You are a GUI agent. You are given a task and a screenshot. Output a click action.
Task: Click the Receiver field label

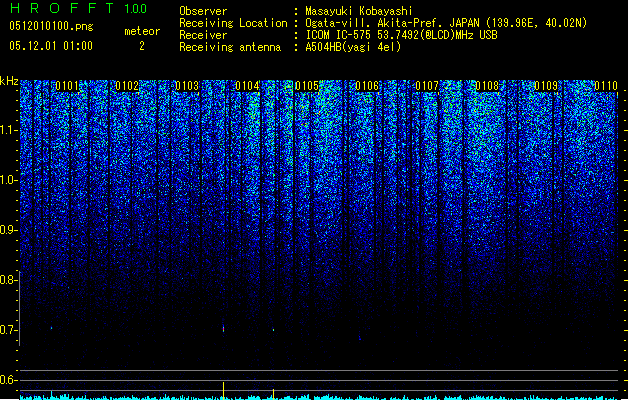tap(203, 35)
